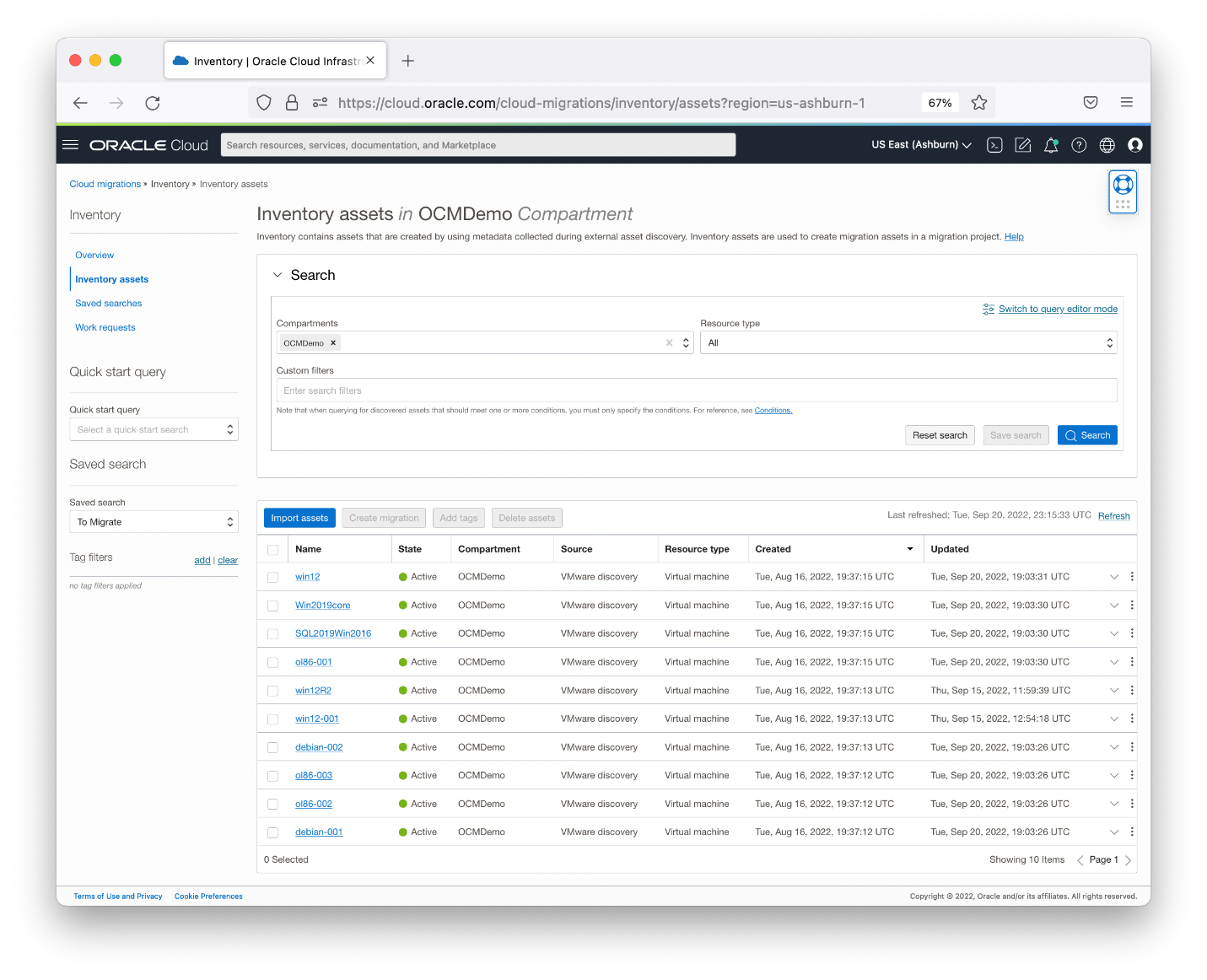Screen dimensions: 1207x980
Task: Go back using the browser back arrow
Action: pyautogui.click(x=80, y=103)
